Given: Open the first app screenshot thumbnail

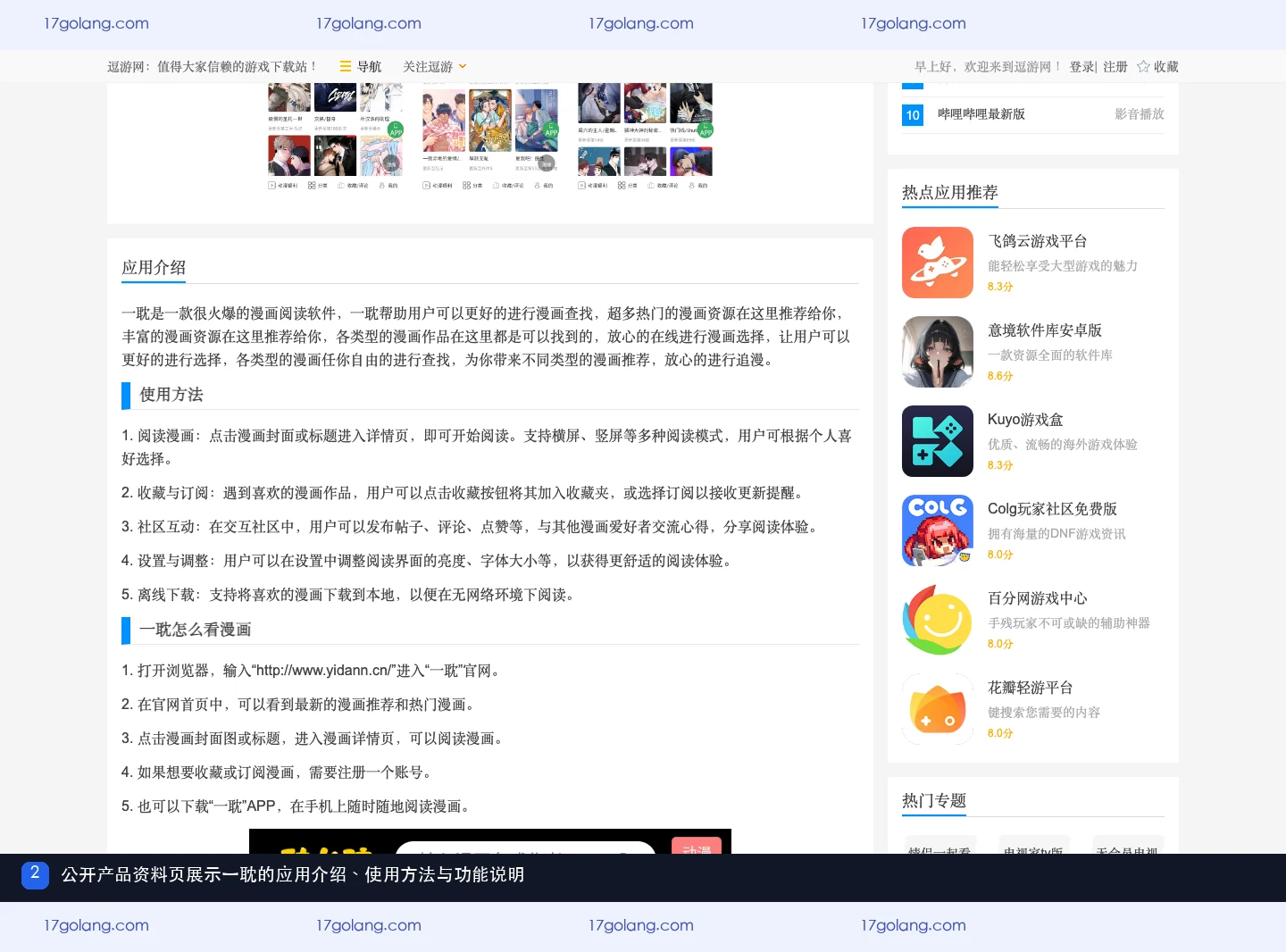Looking at the screenshot, I should (x=335, y=137).
